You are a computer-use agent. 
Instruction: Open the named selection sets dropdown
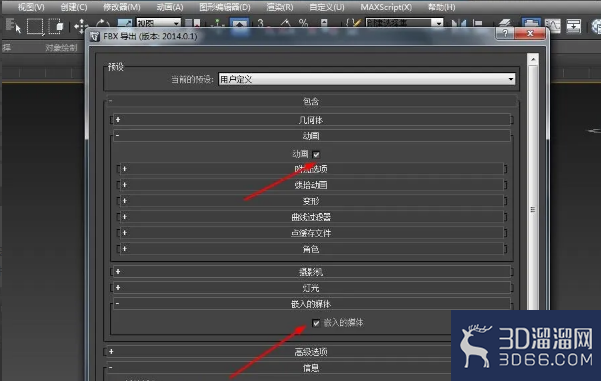tap(404, 23)
